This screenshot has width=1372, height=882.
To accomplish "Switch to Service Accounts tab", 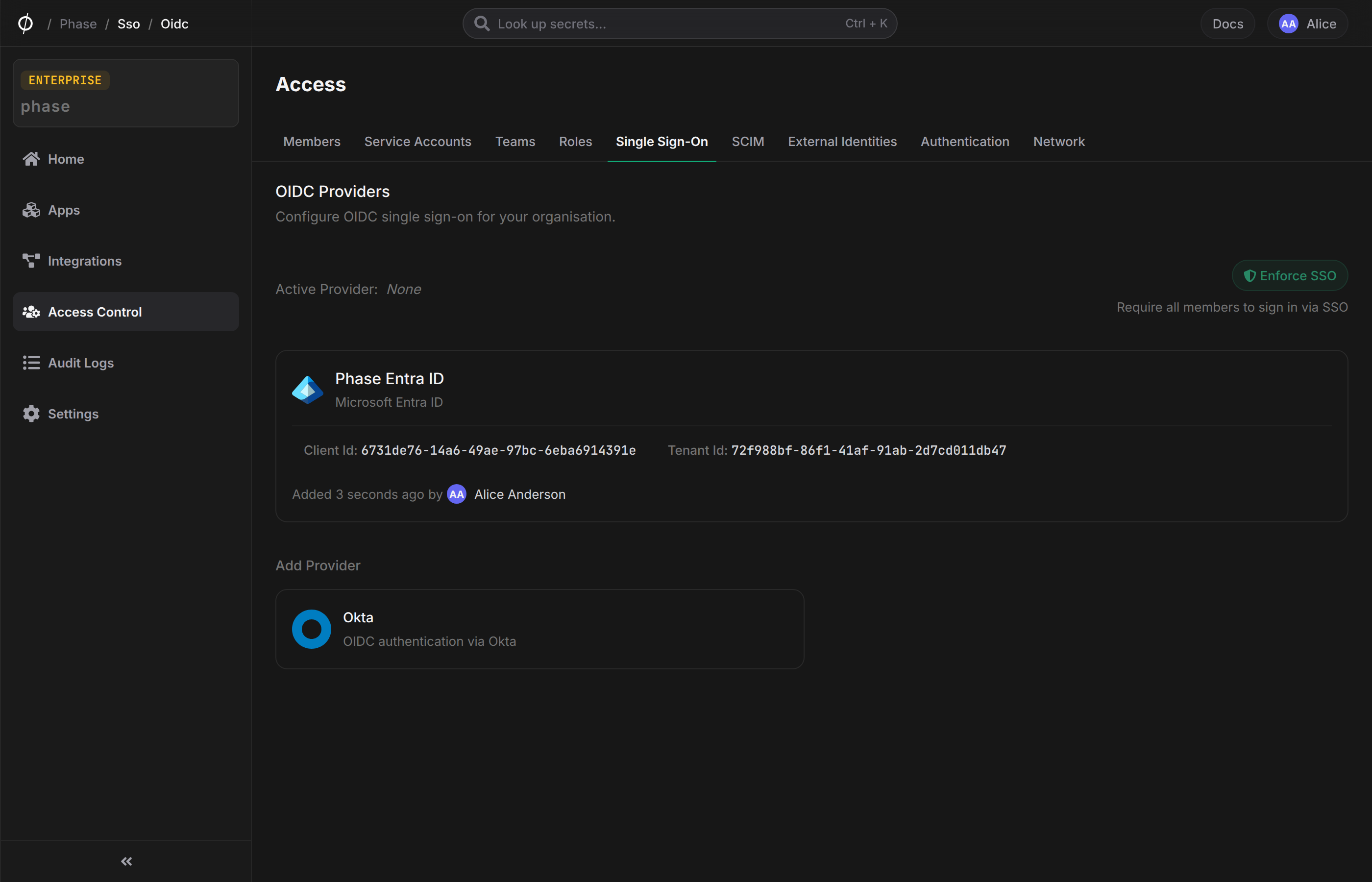I will 418,142.
